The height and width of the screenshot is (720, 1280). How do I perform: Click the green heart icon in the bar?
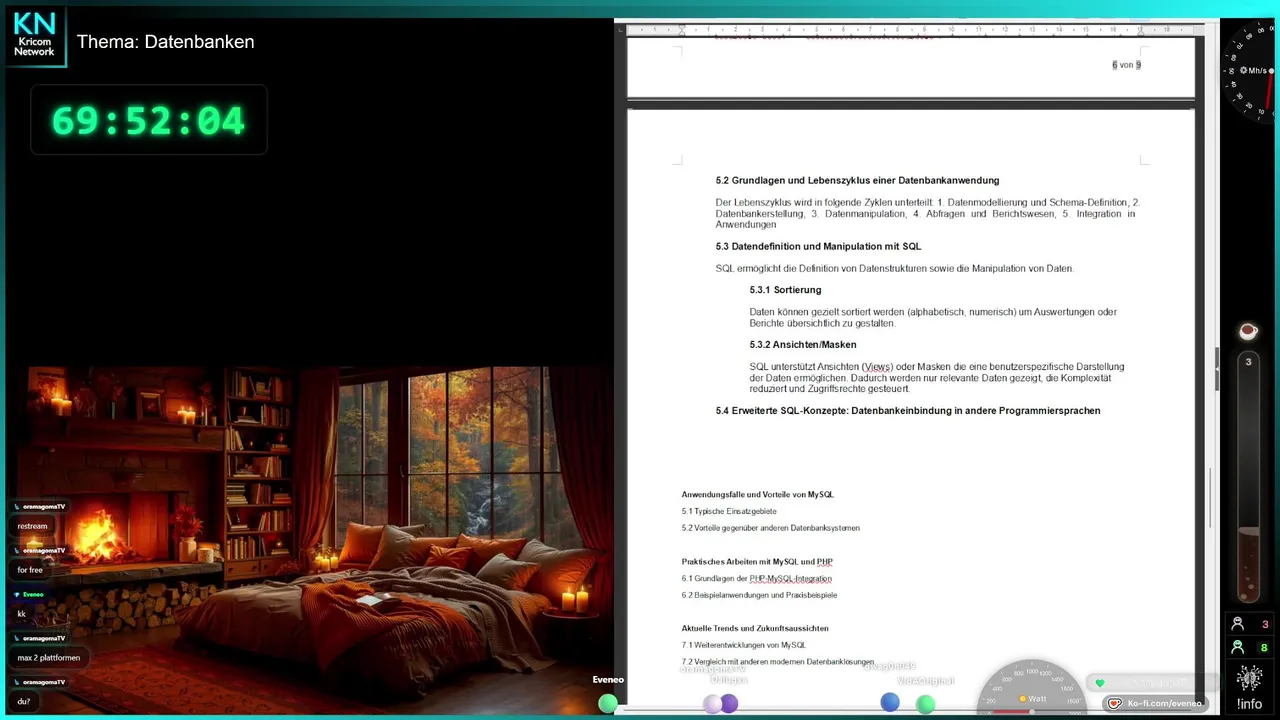coord(1100,684)
